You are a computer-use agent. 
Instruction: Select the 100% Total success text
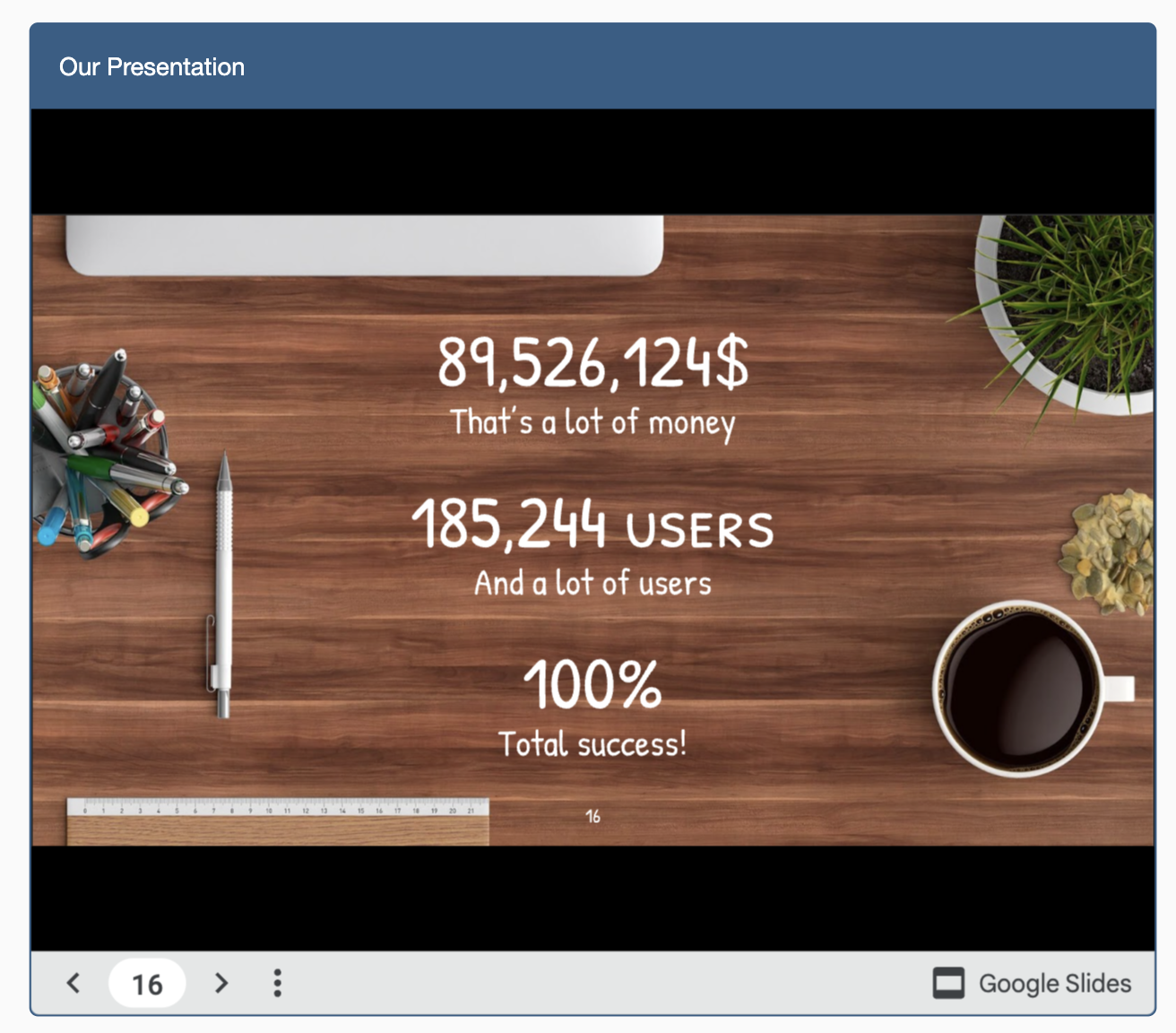593,686
